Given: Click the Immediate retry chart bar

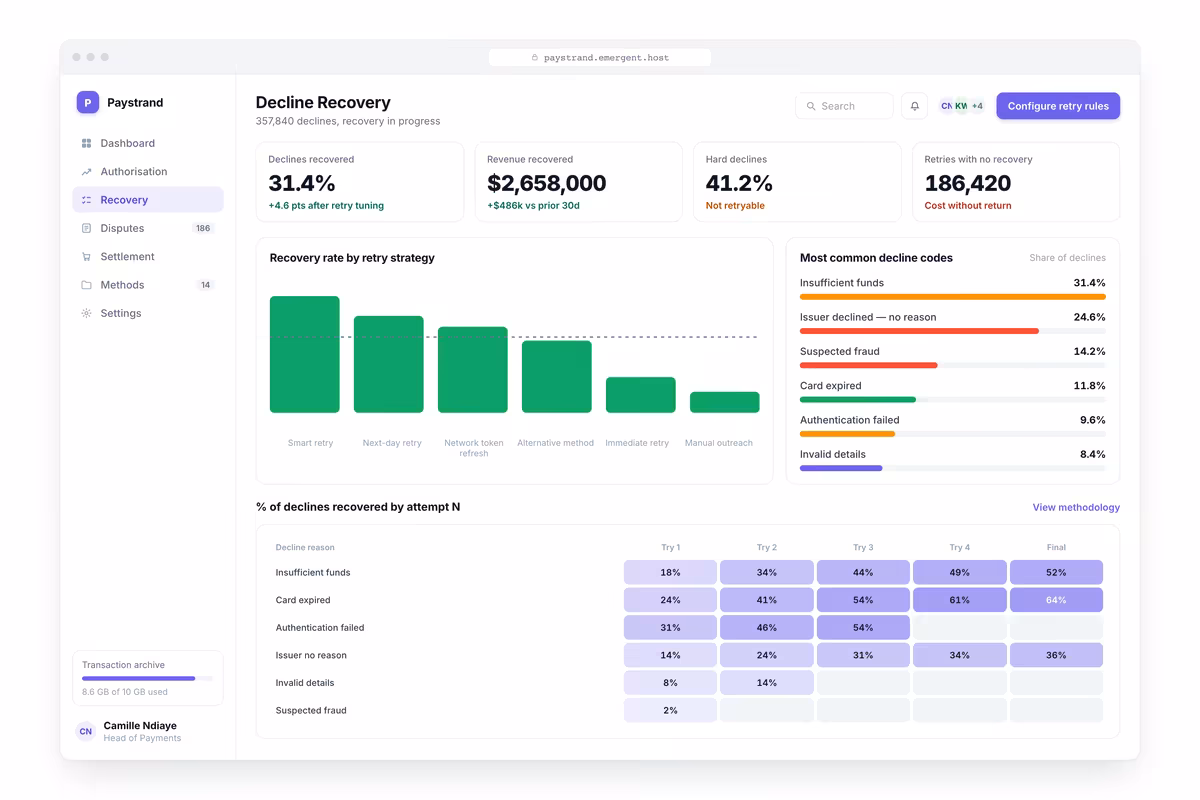Looking at the screenshot, I should [x=641, y=395].
